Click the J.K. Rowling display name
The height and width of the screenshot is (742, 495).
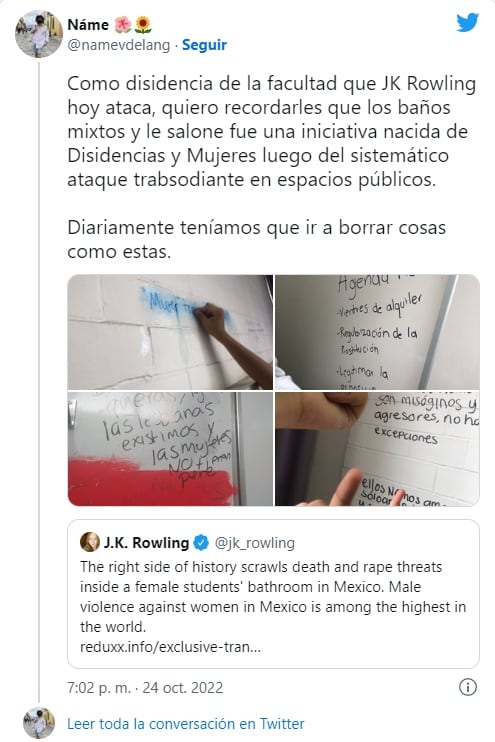pos(146,542)
